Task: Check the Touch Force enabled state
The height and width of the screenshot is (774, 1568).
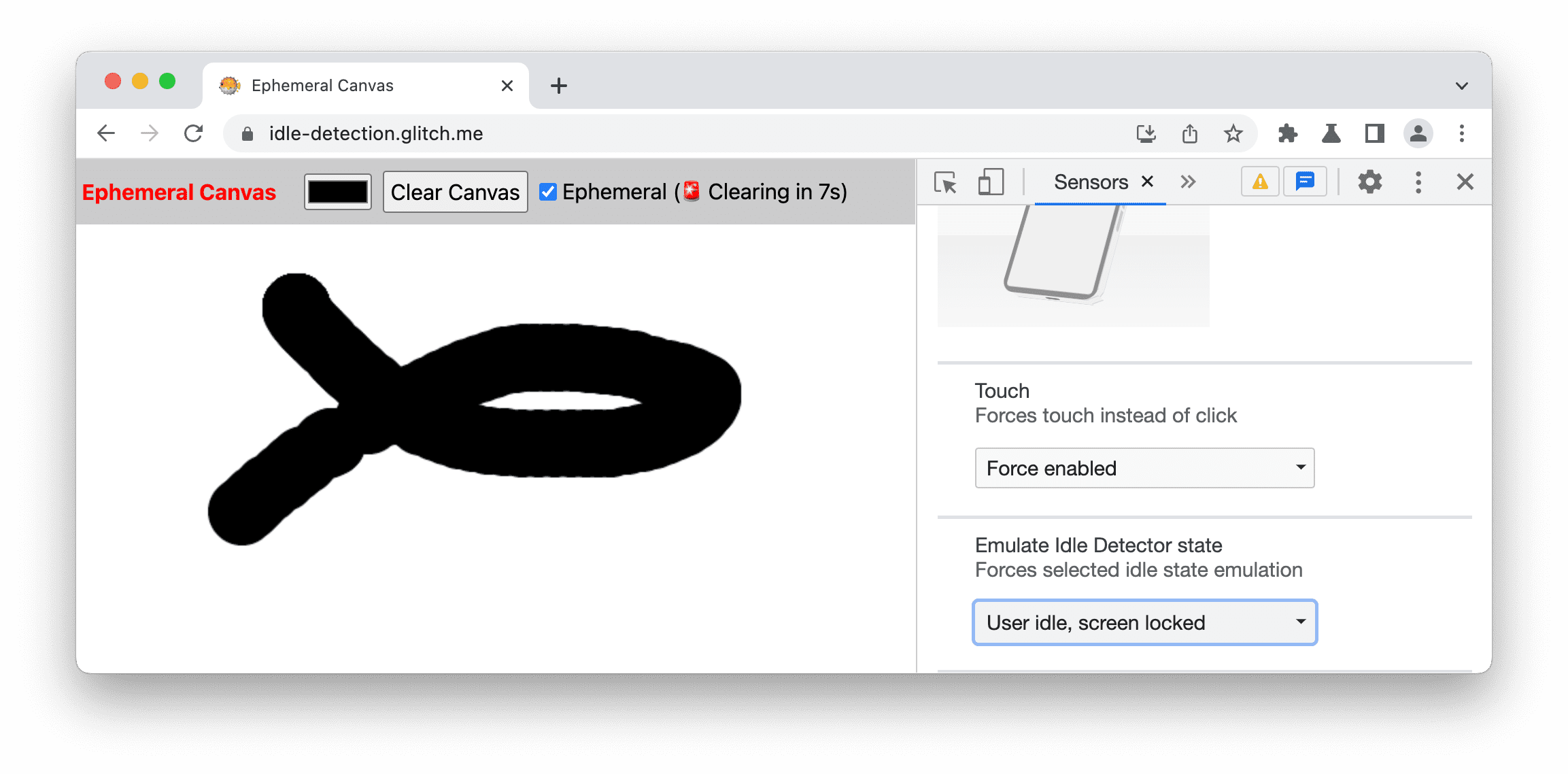Action: coord(1141,466)
